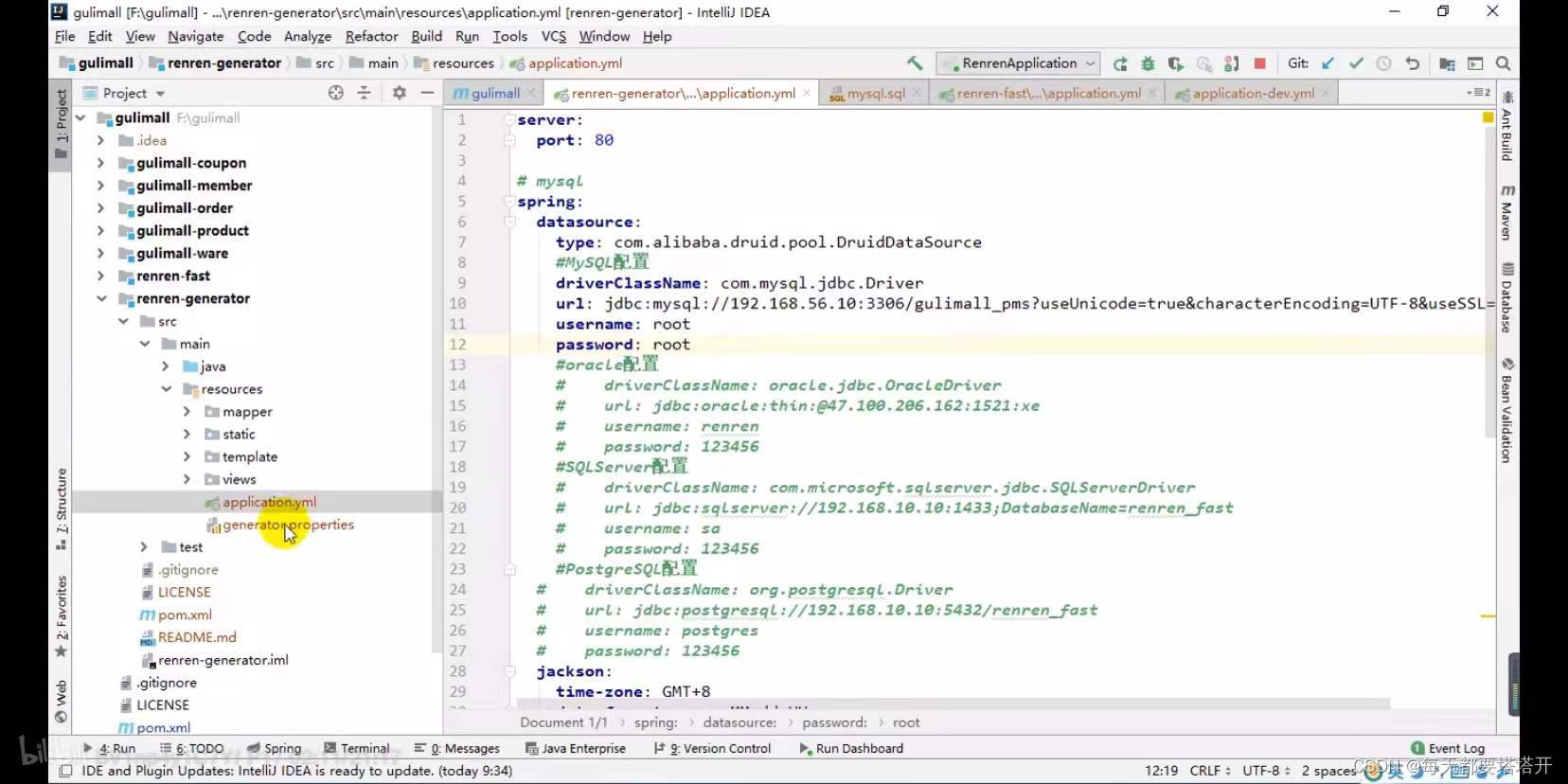Open the Refactor menu
The width and height of the screenshot is (1568, 784).
tap(371, 36)
